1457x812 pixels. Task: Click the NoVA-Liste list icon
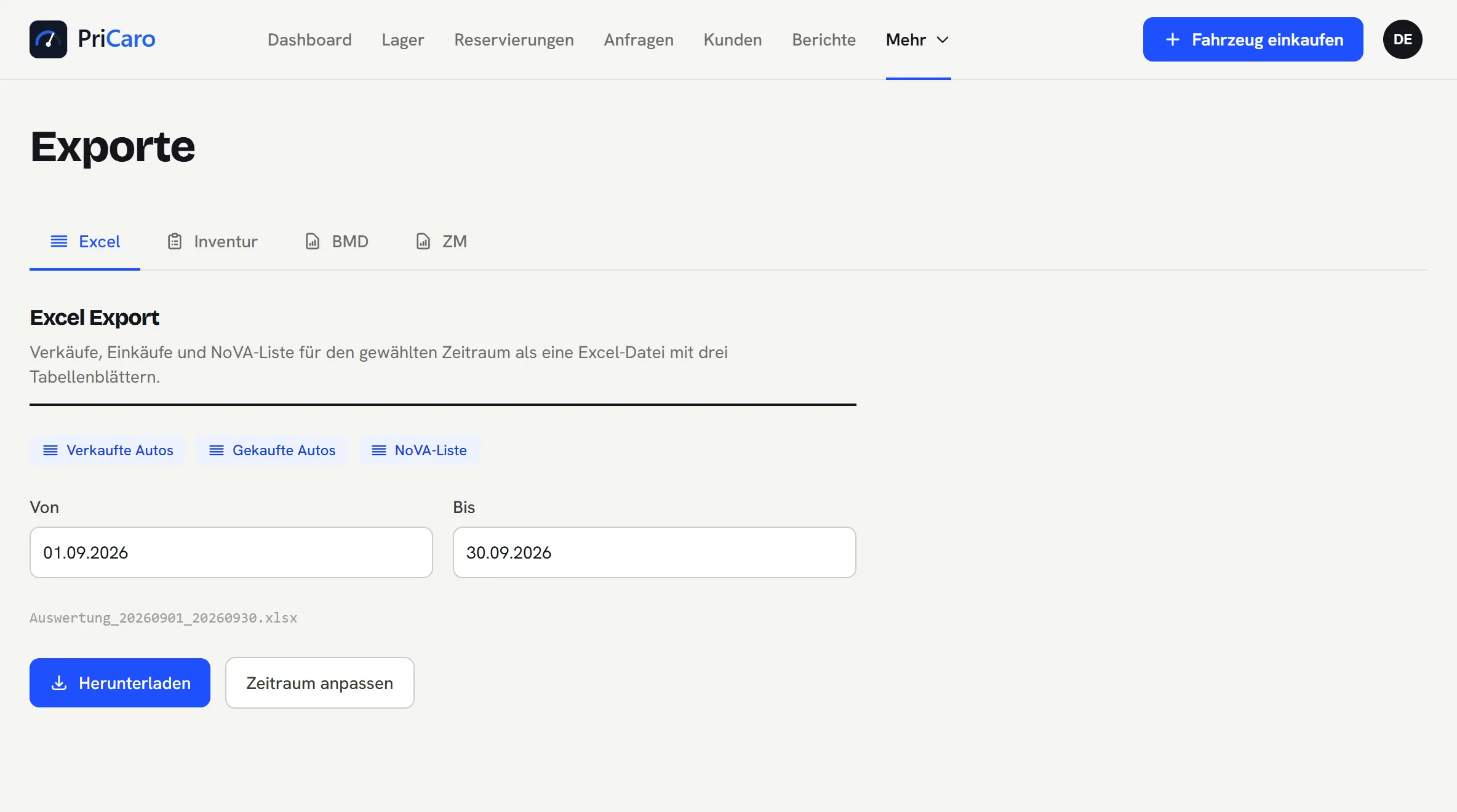[x=379, y=450]
